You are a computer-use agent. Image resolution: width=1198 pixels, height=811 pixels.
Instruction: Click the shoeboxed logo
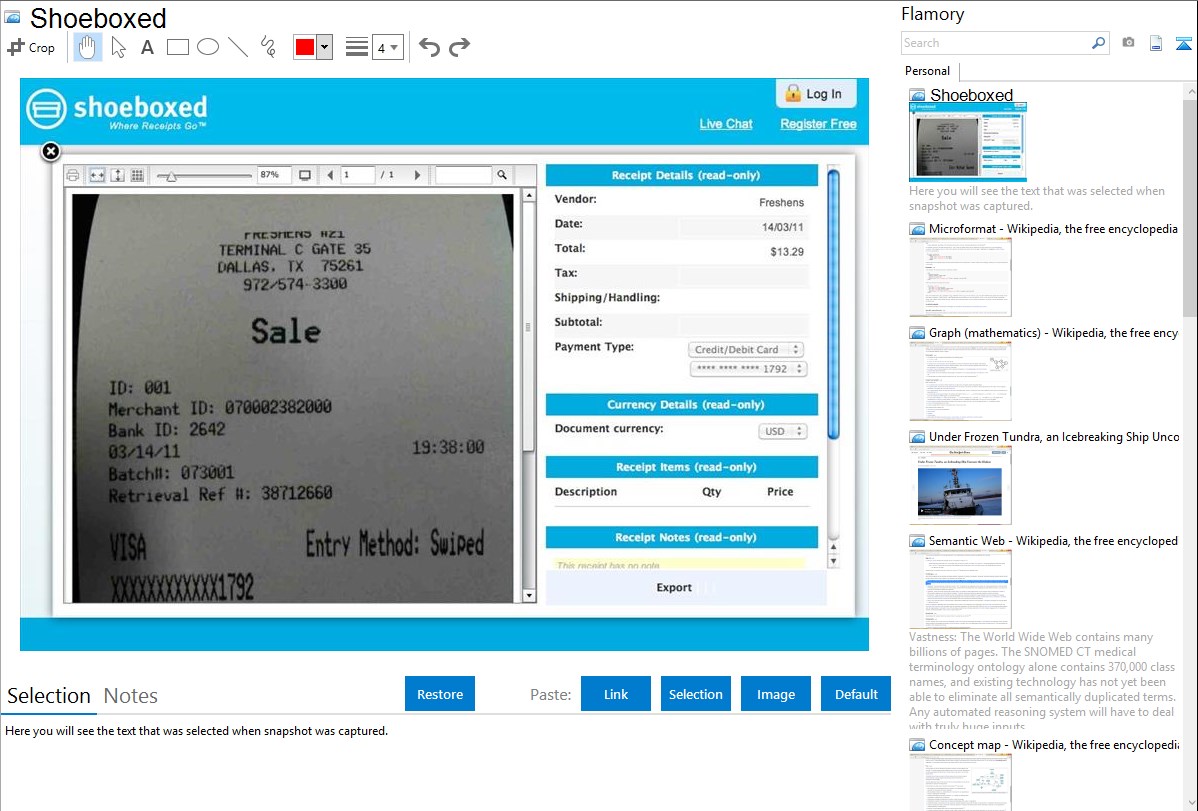pos(117,109)
